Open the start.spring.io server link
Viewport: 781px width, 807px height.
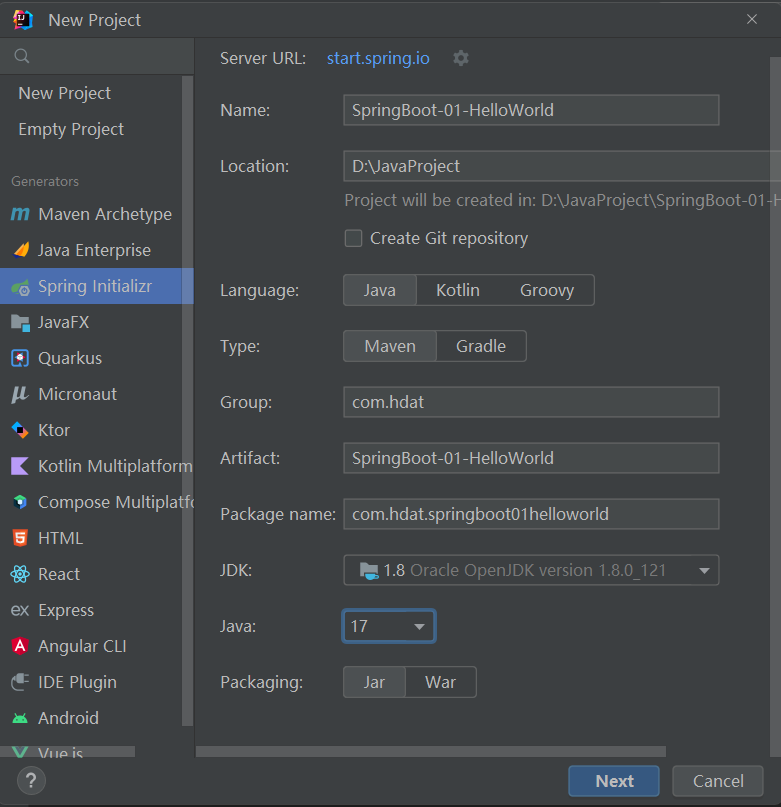pyautogui.click(x=378, y=58)
